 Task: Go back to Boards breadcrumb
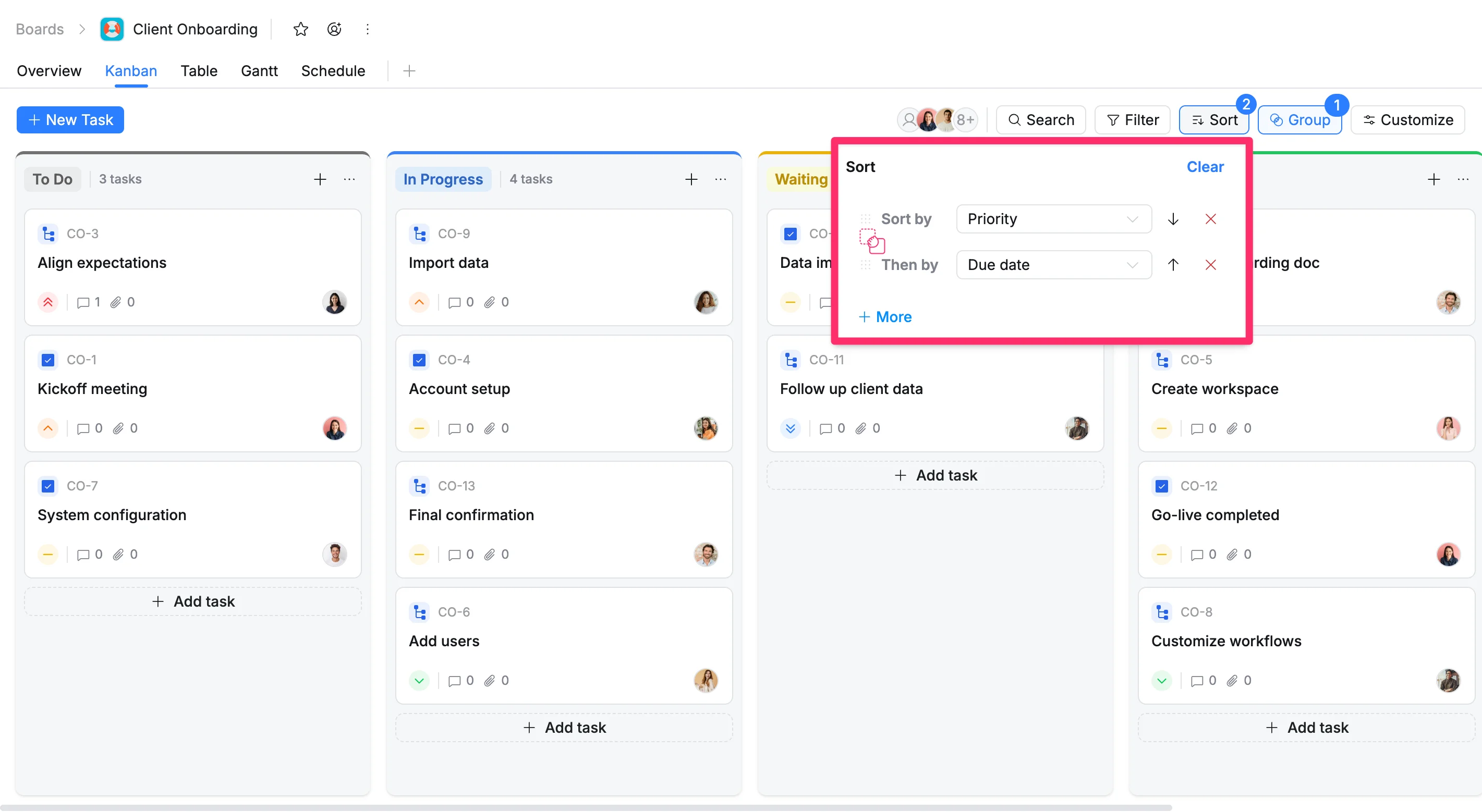40,29
